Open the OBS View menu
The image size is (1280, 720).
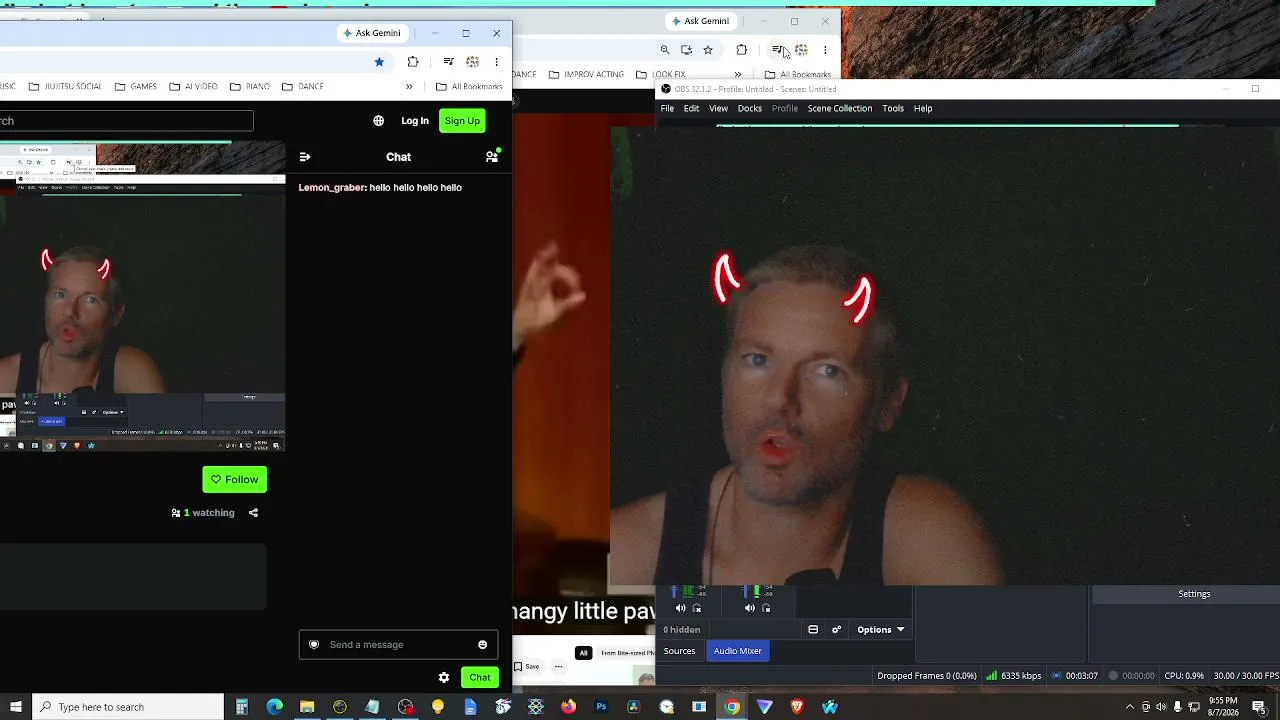coord(718,109)
